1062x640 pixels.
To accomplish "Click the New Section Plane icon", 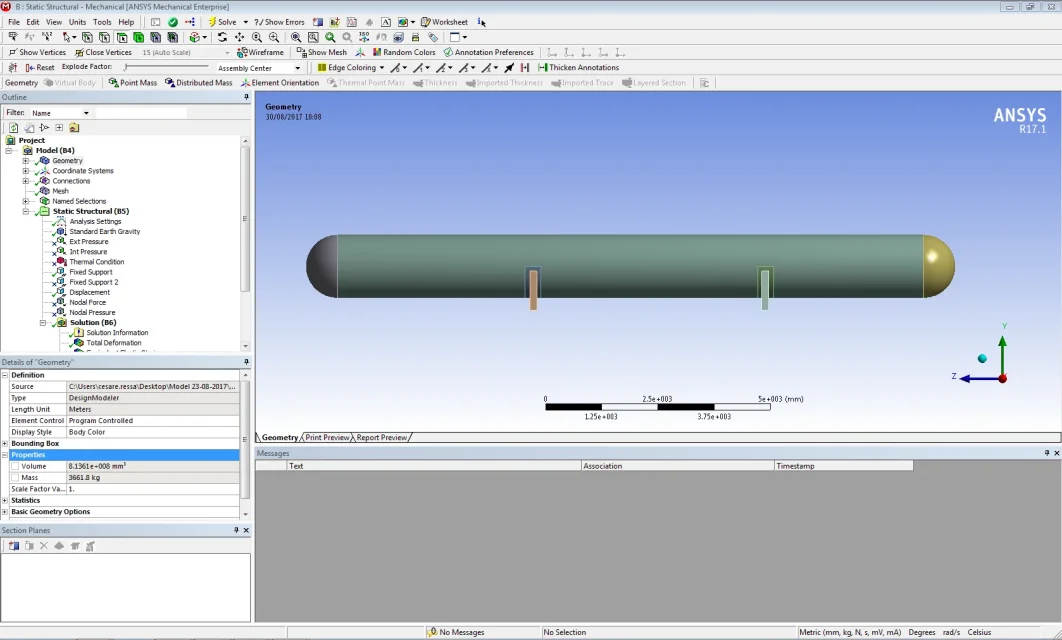I will pos(14,546).
